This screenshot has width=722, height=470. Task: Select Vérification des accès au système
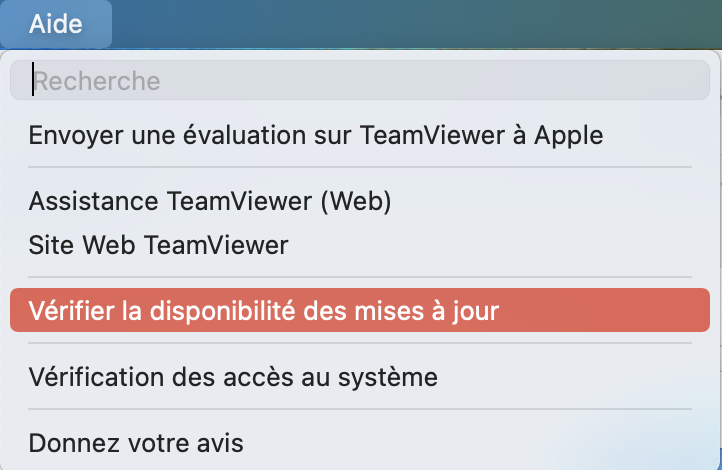pyautogui.click(x=233, y=377)
